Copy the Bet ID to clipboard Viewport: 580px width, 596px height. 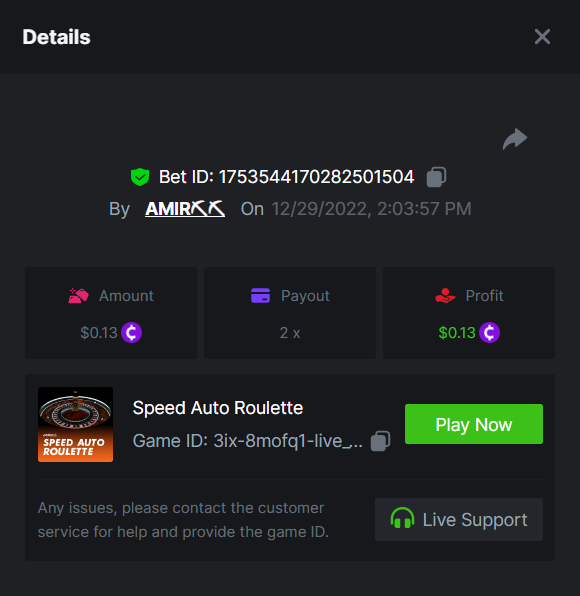(436, 177)
